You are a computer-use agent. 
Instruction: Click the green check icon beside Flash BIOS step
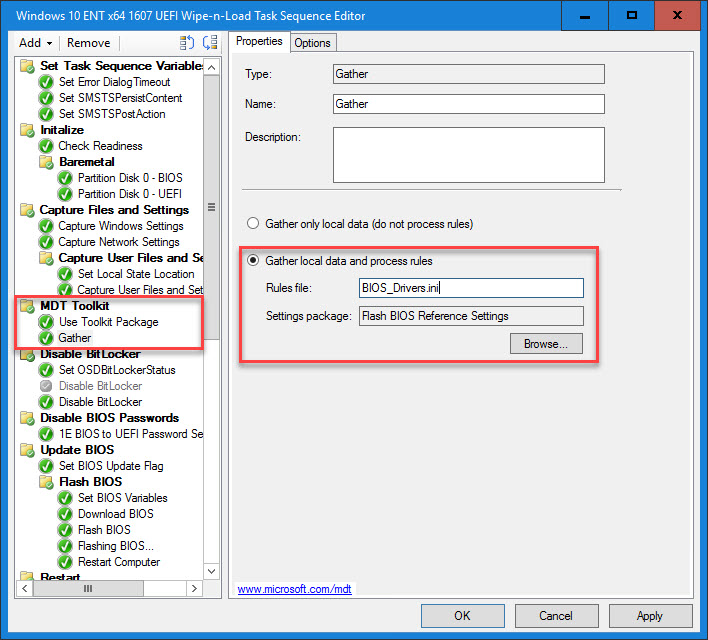click(x=65, y=530)
